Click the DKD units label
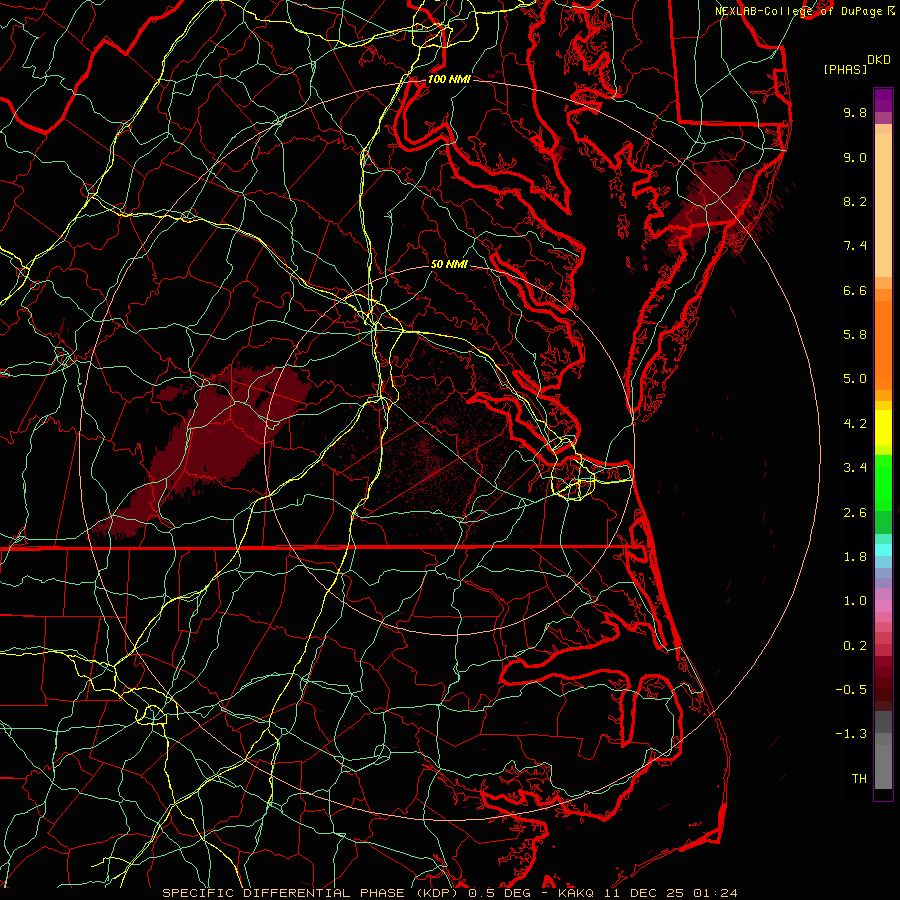 (x=878, y=60)
